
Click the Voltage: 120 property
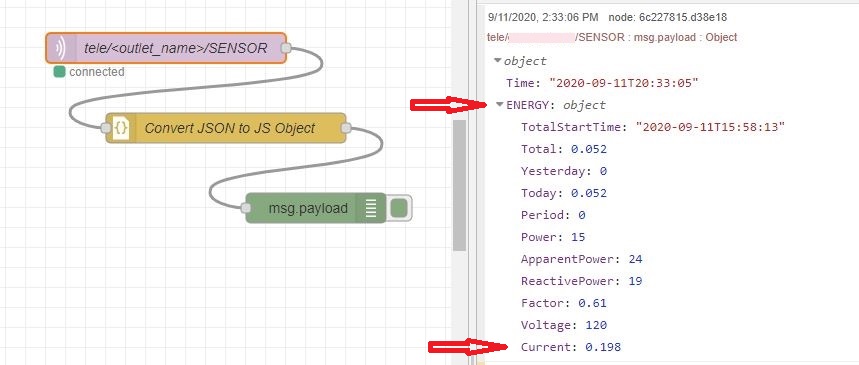click(564, 325)
